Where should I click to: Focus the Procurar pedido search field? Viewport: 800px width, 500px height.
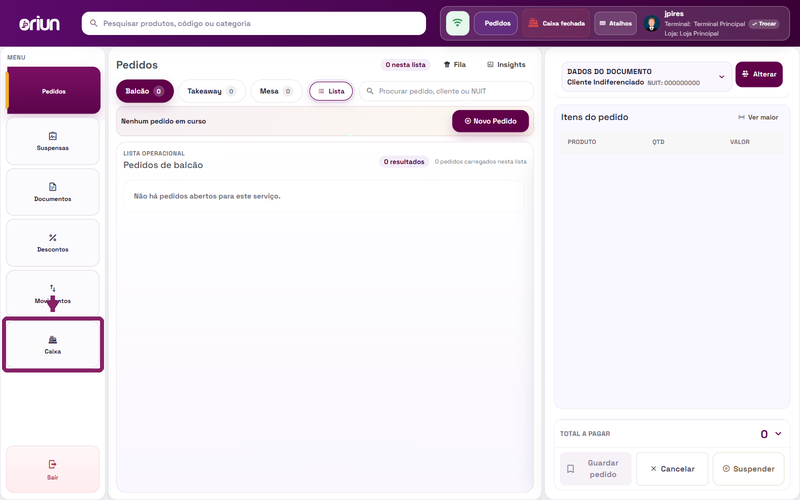(x=446, y=91)
